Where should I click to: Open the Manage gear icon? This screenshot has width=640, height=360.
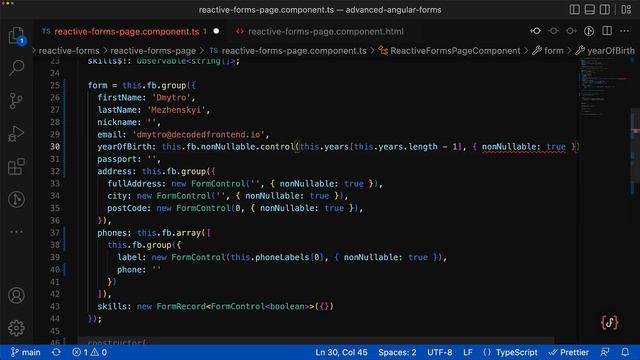pos(16,328)
